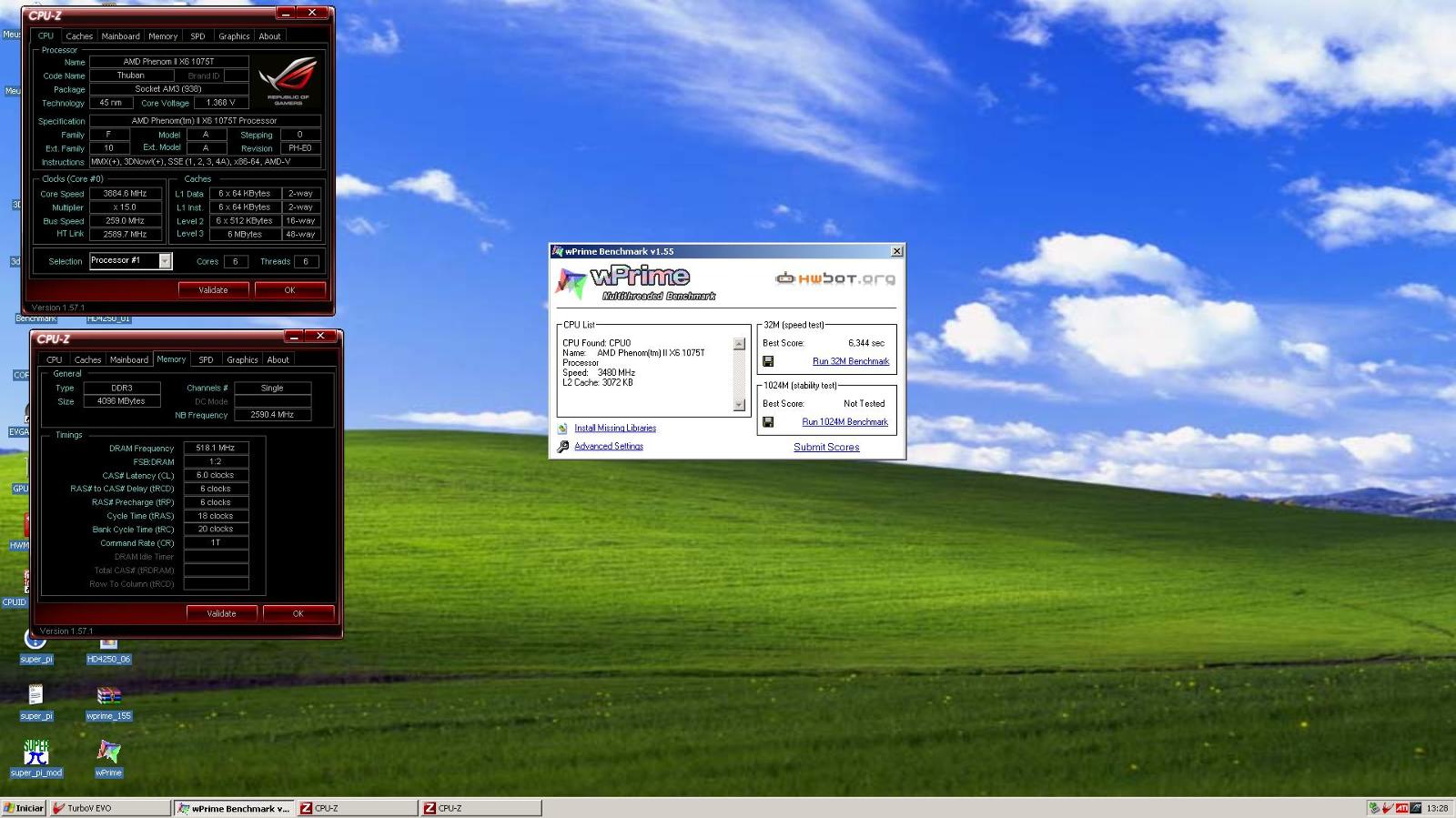
Task: Open SPD tab in the CPU-Z processor window
Action: point(197,36)
